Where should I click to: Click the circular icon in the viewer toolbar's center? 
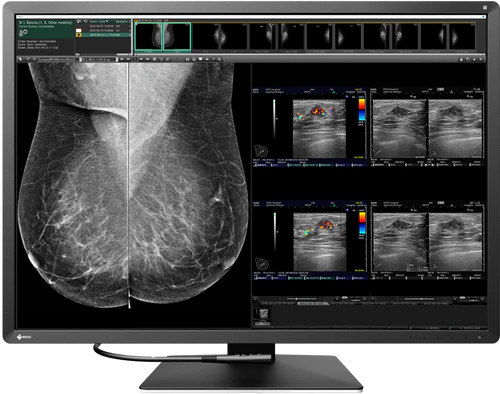[187, 59]
